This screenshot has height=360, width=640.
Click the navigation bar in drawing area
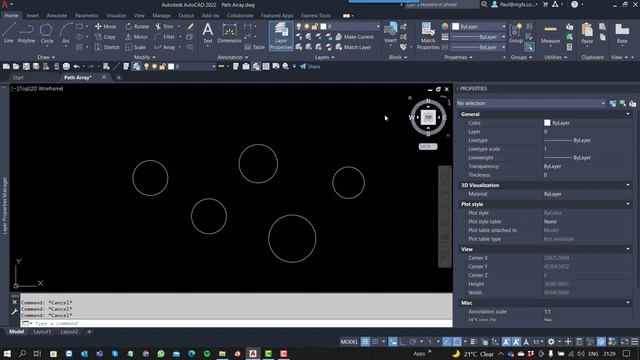[x=444, y=217]
